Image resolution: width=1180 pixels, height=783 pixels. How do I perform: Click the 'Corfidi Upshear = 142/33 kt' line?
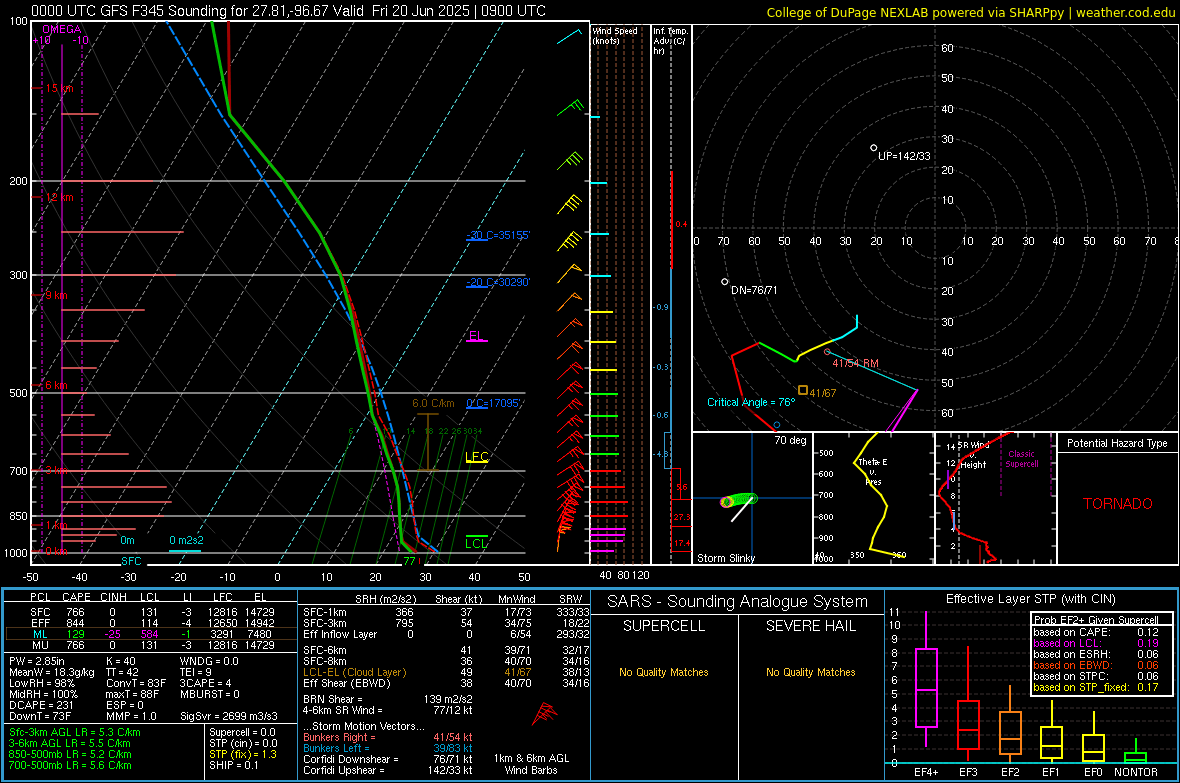[388, 770]
